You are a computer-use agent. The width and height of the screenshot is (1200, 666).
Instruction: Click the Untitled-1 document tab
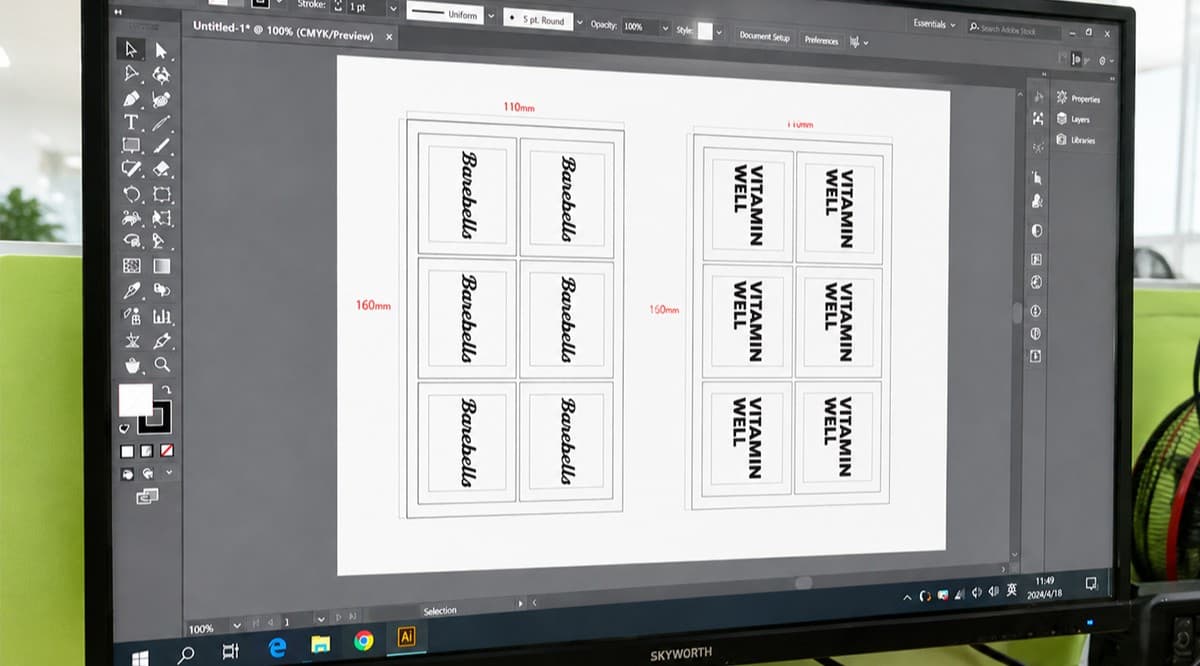283,30
